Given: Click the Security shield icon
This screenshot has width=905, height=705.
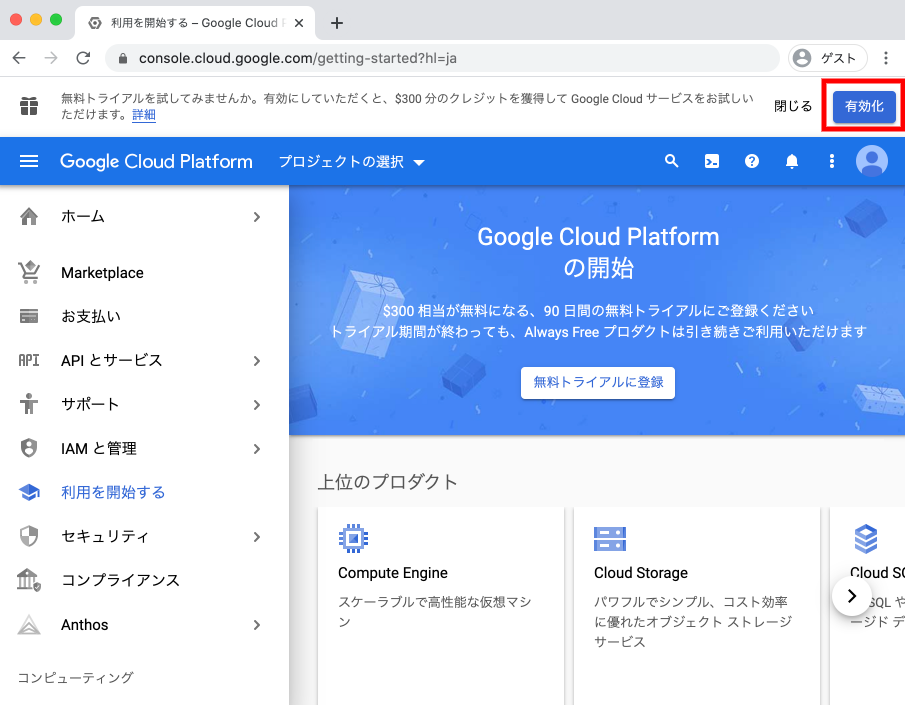Looking at the screenshot, I should (x=29, y=536).
